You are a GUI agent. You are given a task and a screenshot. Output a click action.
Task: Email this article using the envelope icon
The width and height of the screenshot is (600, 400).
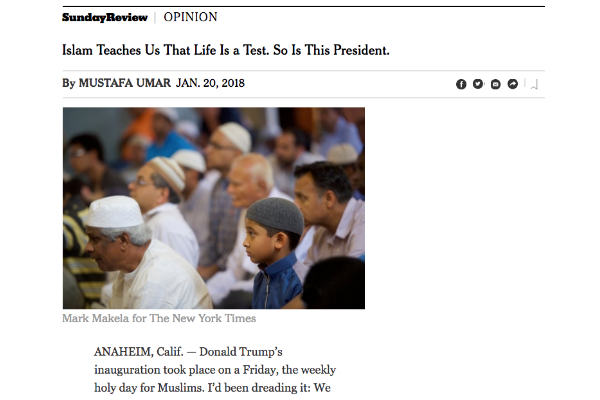[x=496, y=84]
